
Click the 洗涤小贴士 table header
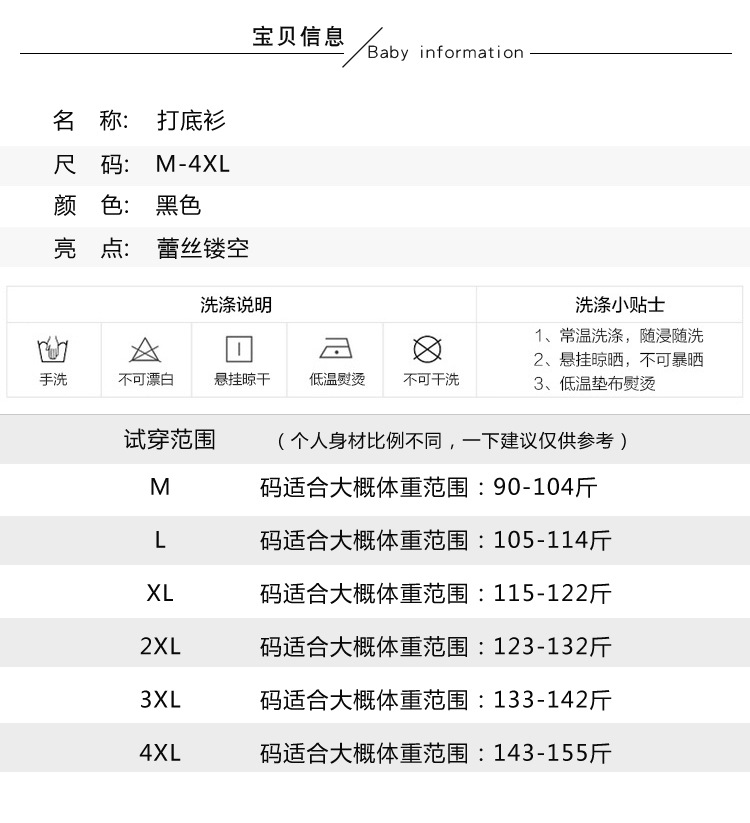pos(620,305)
